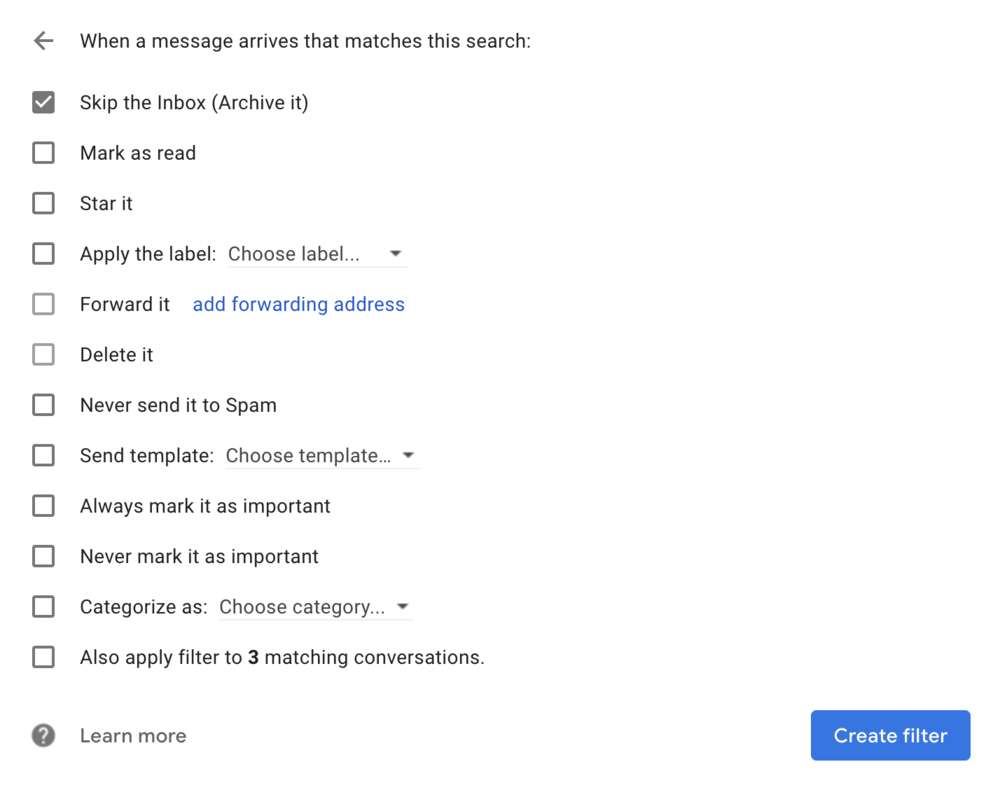Open the Choose category dropdown

[x=315, y=607]
